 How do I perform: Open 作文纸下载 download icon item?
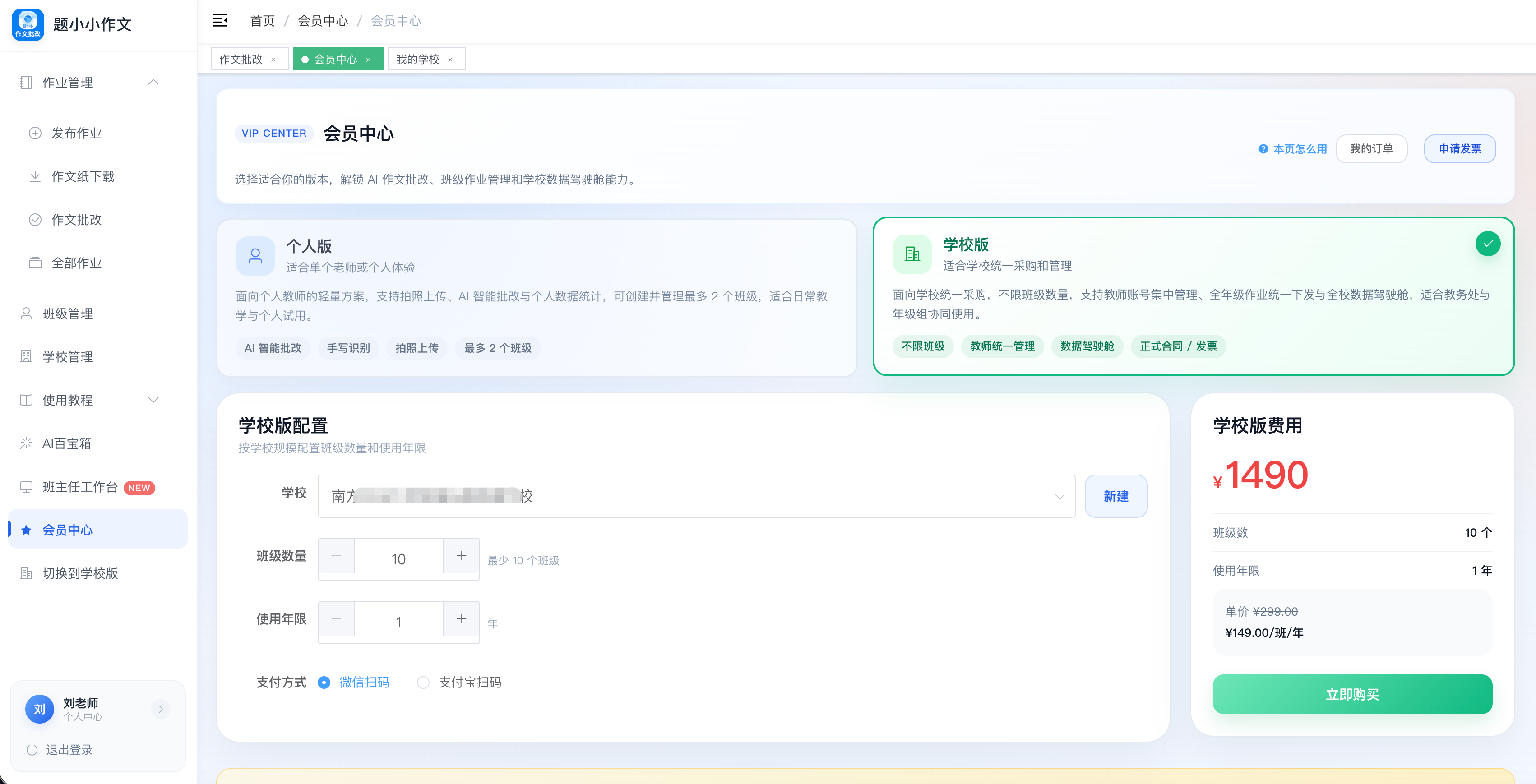point(35,176)
